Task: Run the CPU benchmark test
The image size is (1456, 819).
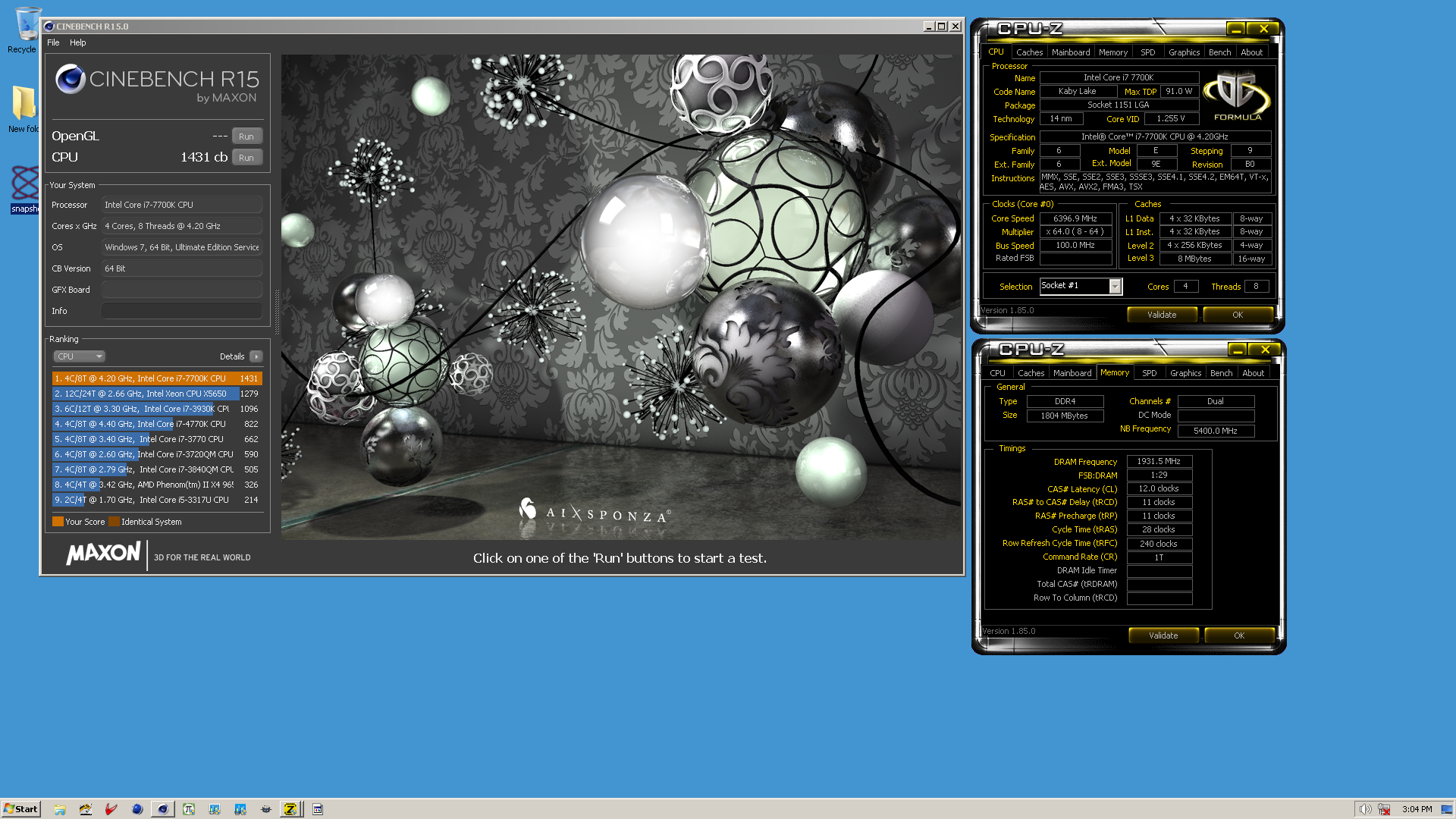Action: tap(246, 158)
